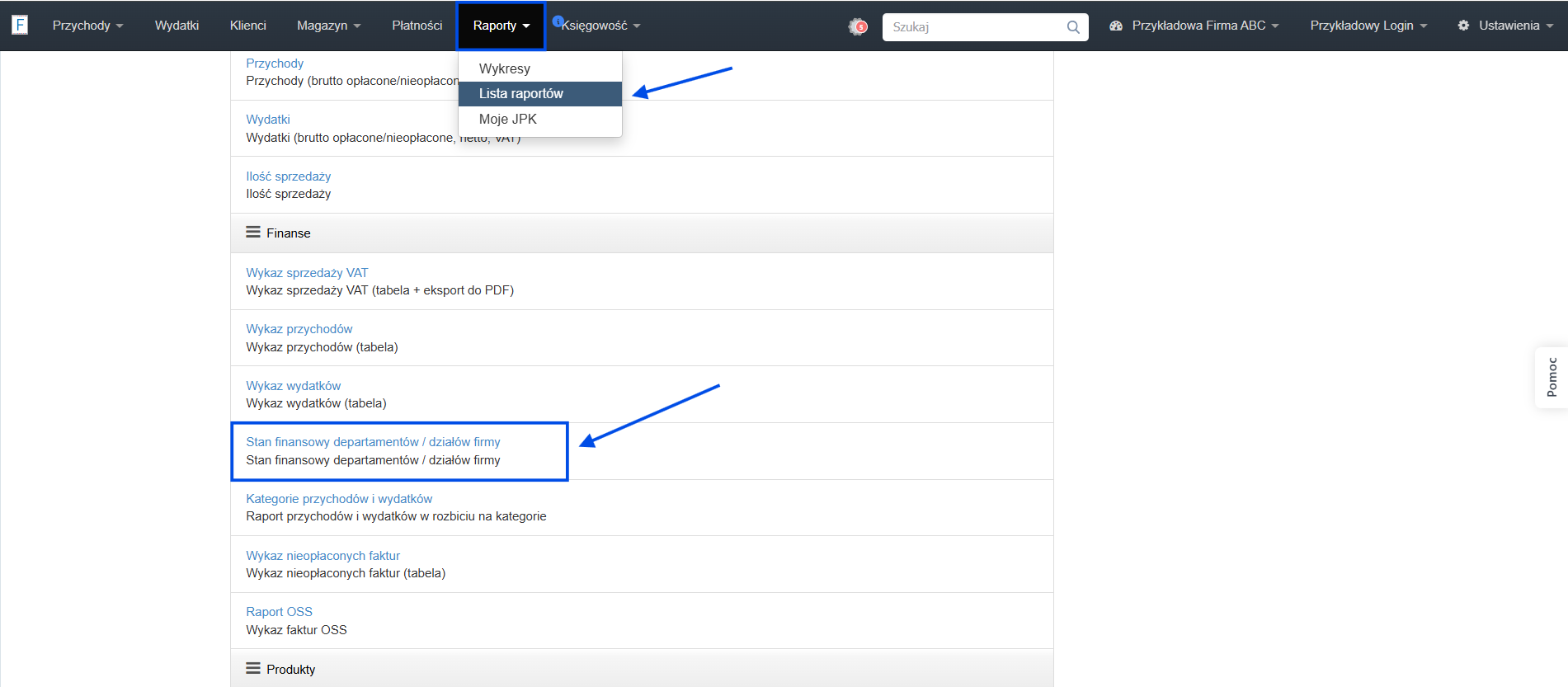The width and height of the screenshot is (1568, 687).
Task: Open the Wydatki report link
Action: pyautogui.click(x=268, y=120)
